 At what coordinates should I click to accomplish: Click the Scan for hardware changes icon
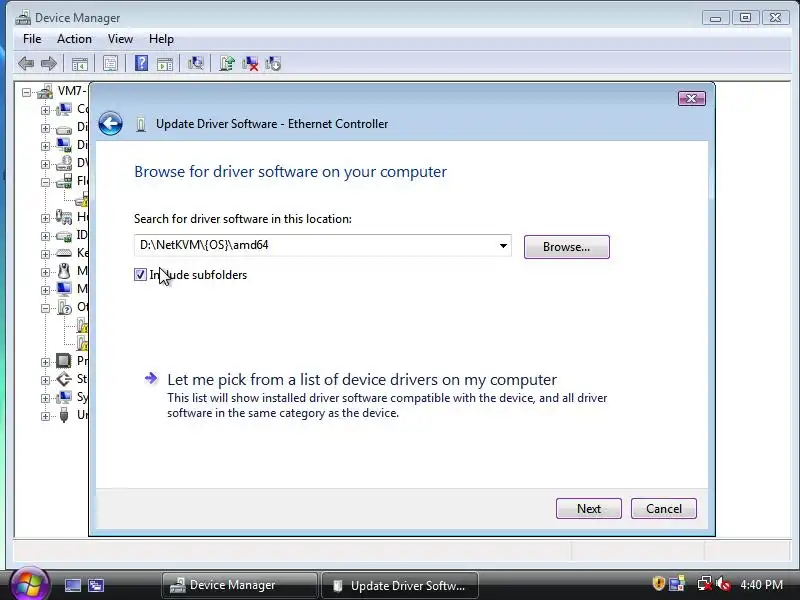(x=195, y=63)
